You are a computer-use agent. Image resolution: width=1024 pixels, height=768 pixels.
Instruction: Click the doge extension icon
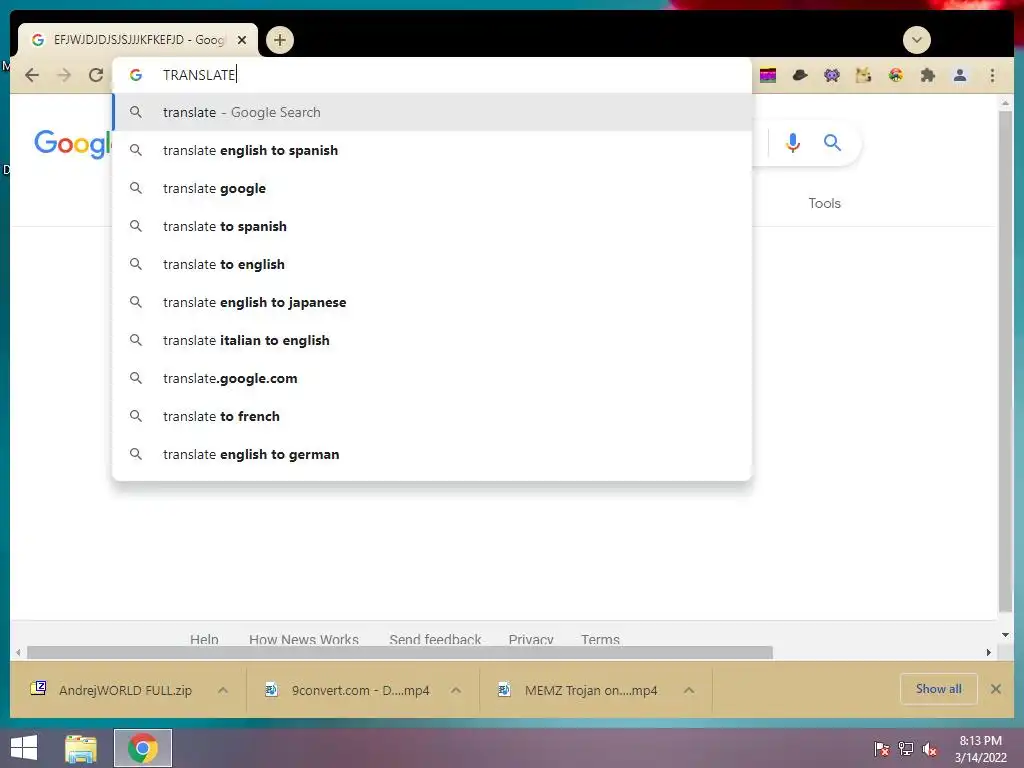(863, 75)
